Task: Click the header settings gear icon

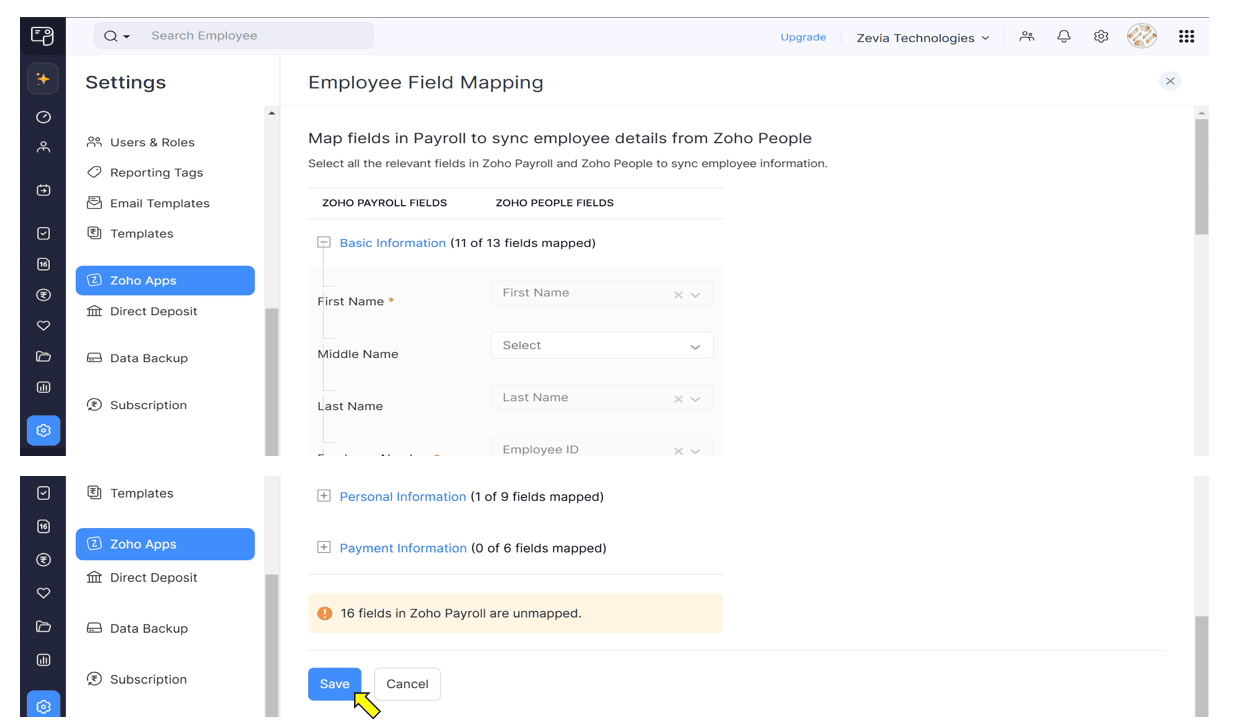Action: point(1101,36)
